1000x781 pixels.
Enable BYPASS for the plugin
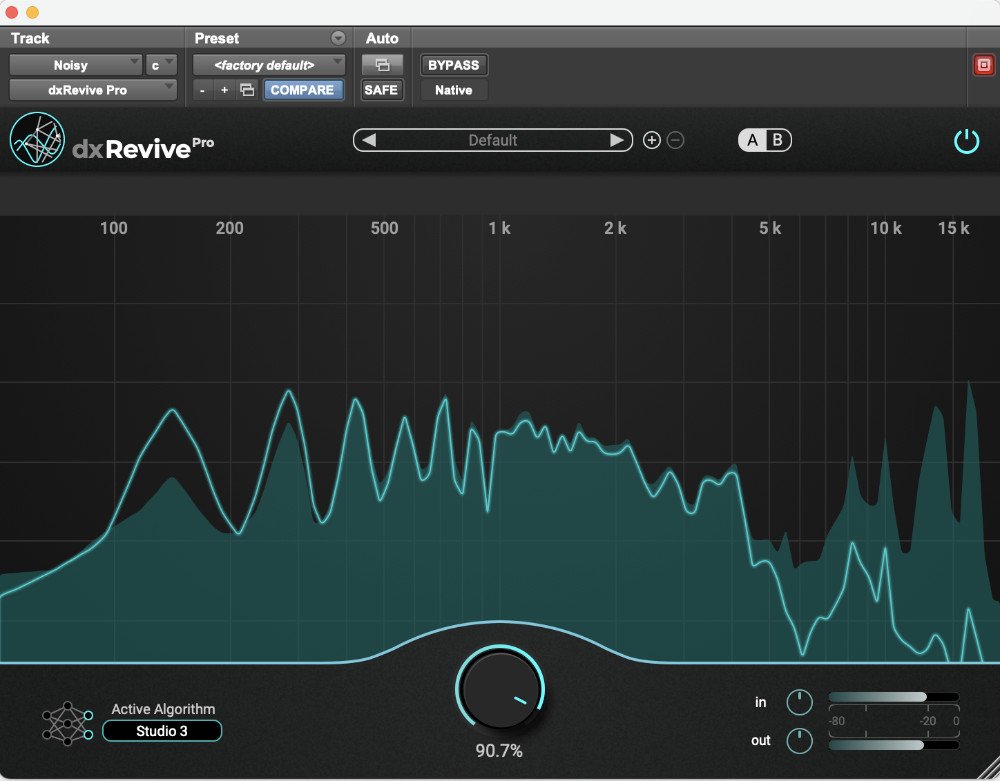(453, 64)
